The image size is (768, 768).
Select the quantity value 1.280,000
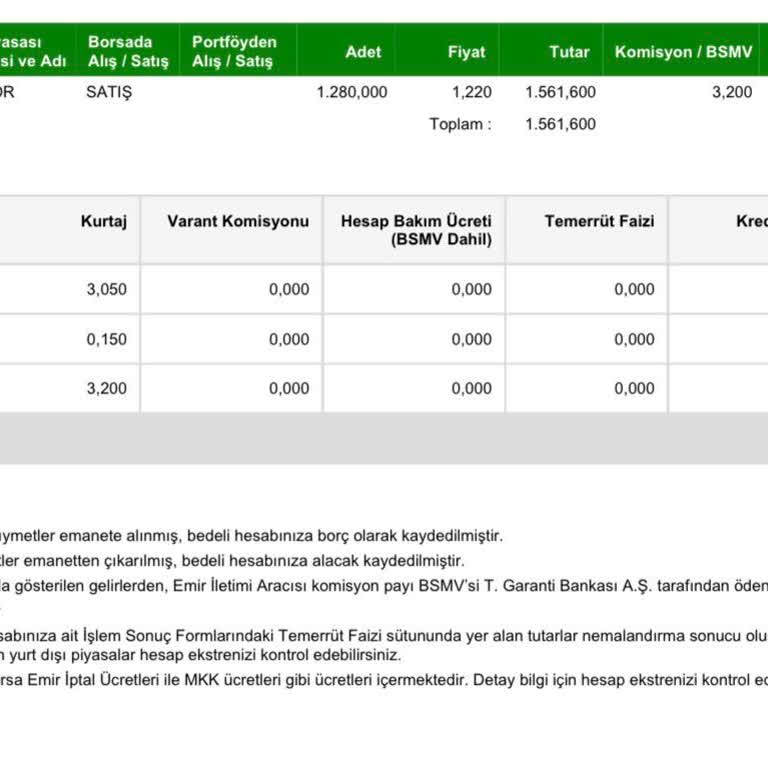[x=352, y=92]
